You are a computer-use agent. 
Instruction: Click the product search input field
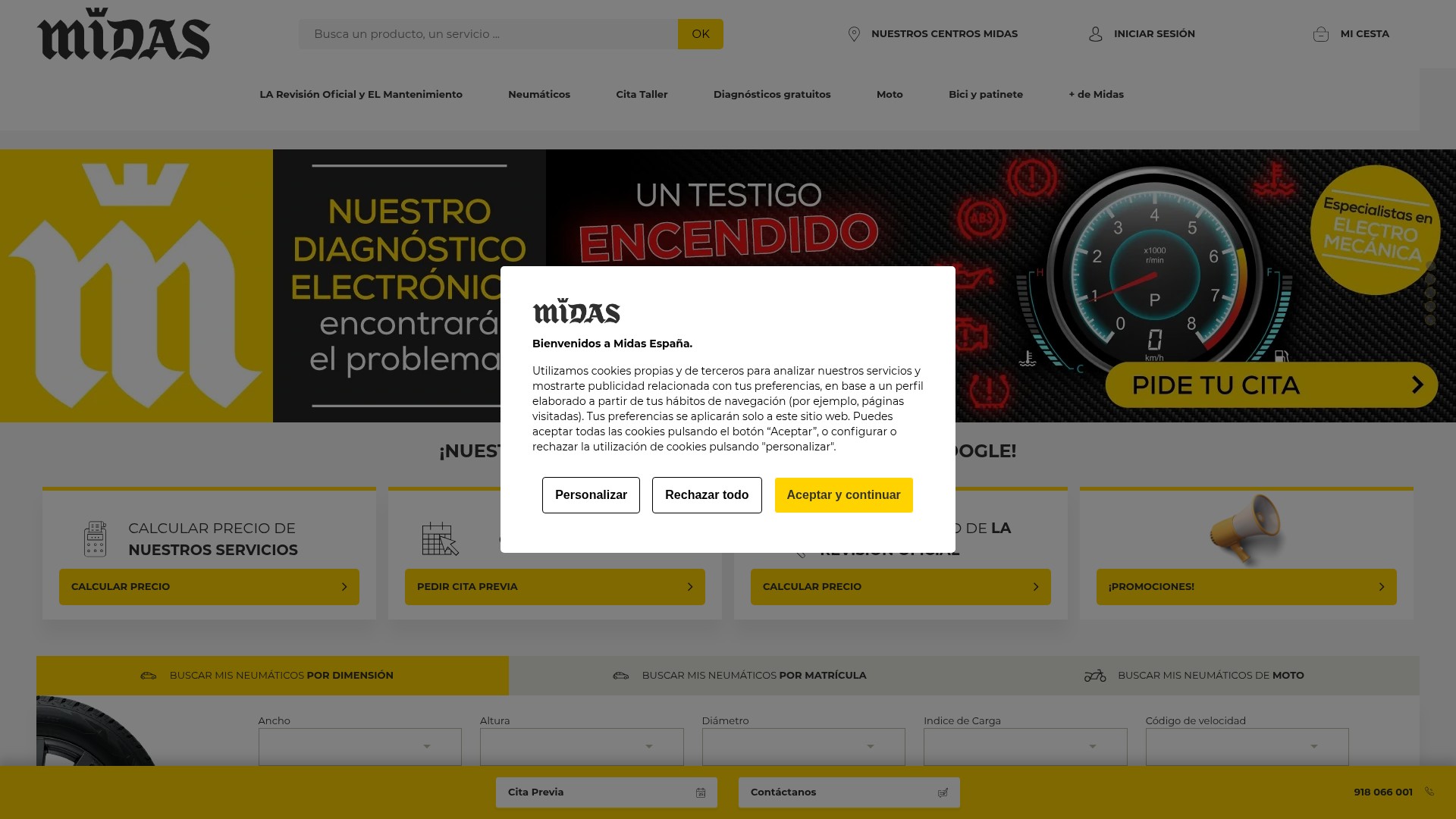click(x=488, y=34)
